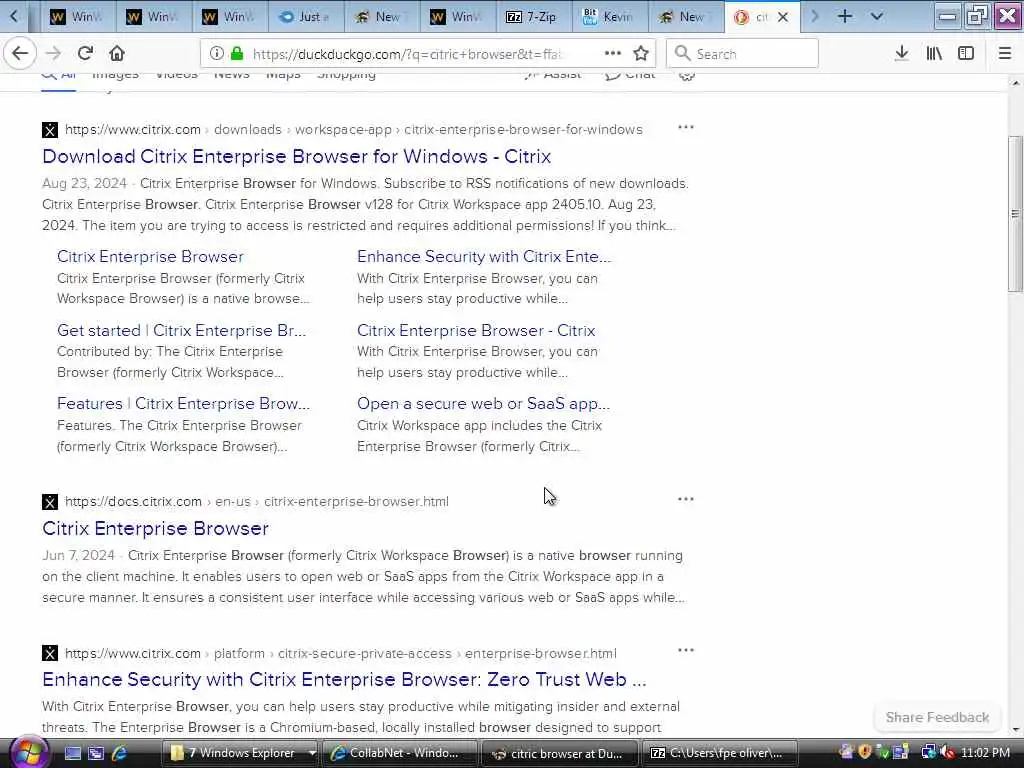
Task: Open 'Features | Citrix Enterprise Brow...' sitelink
Action: [183, 404]
